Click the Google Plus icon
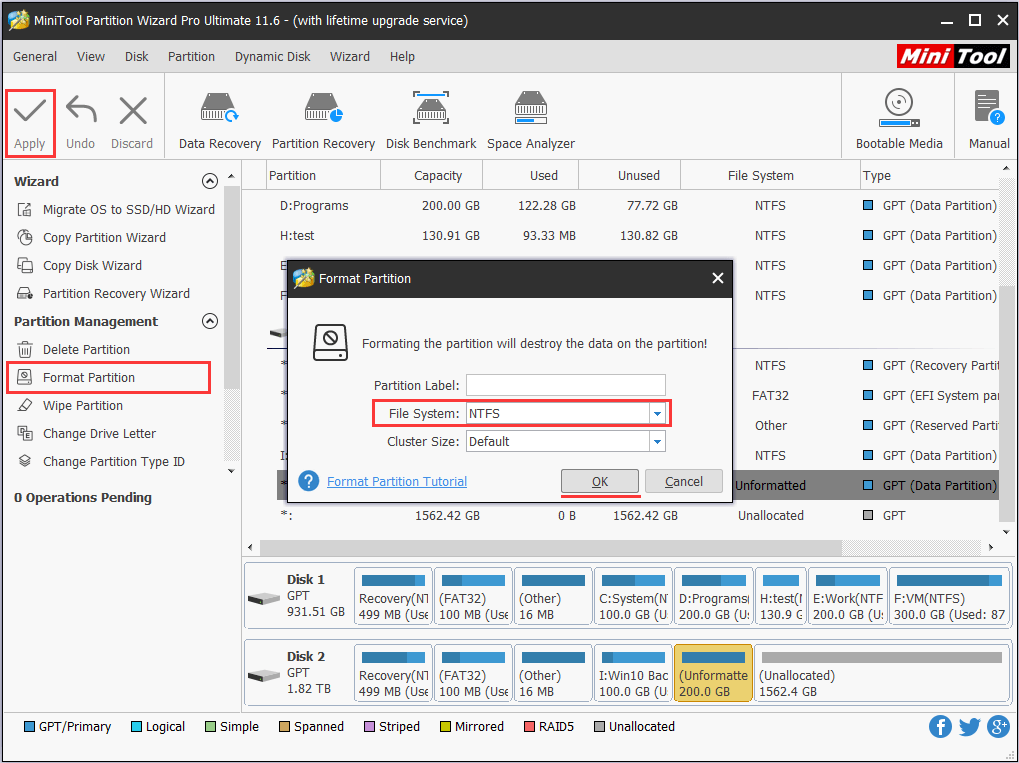 click(998, 727)
